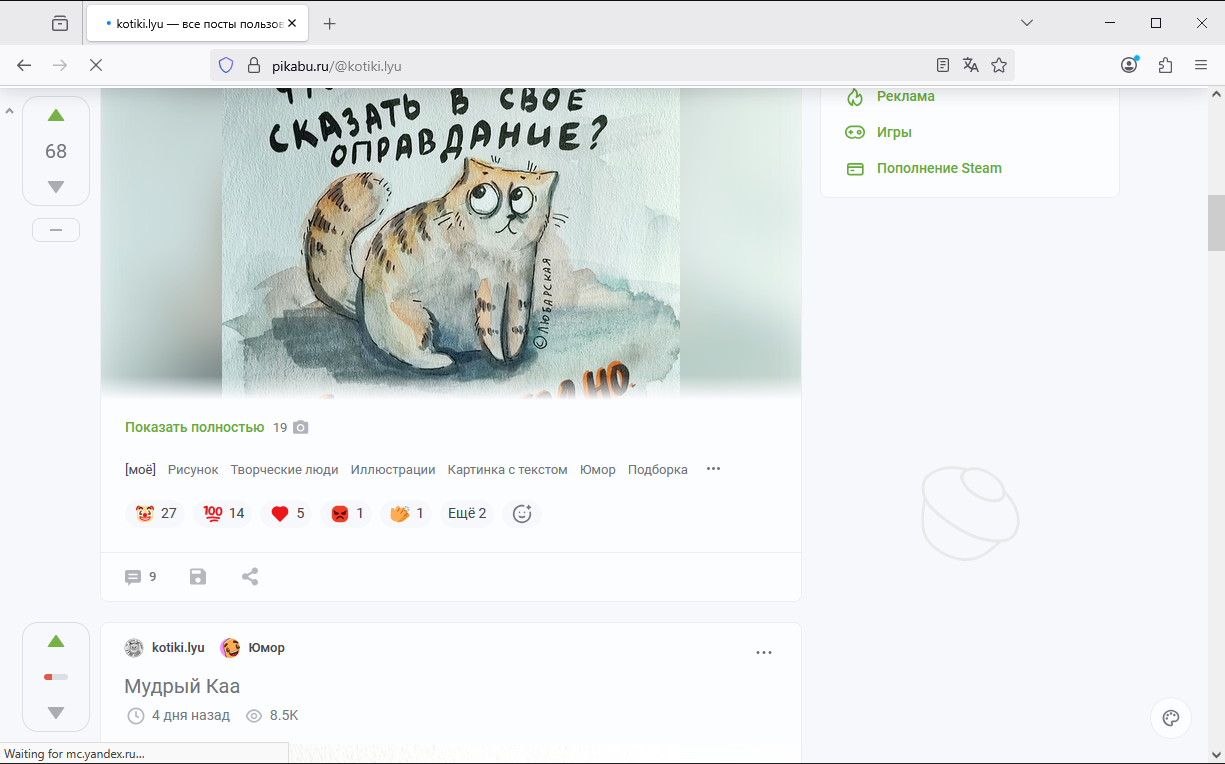
Task: Open the Firefox View icon
Action: 60,23
